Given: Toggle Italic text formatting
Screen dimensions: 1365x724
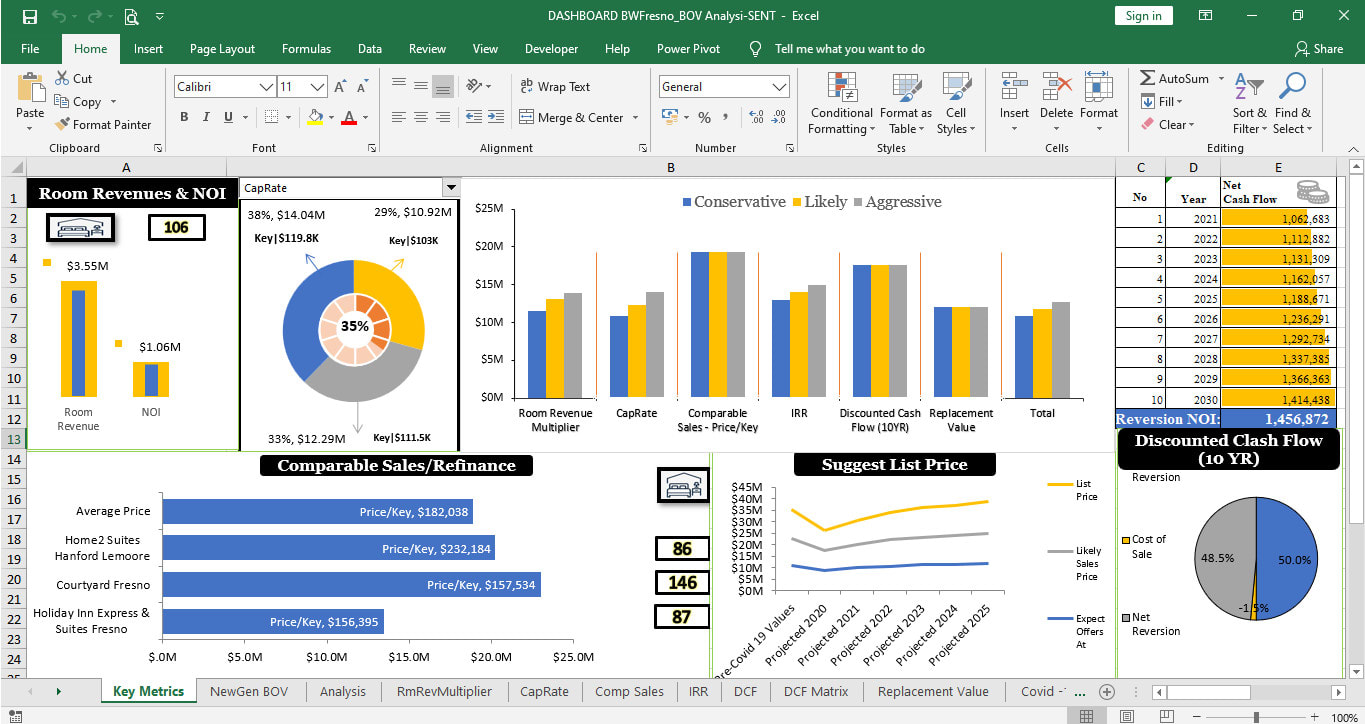Looking at the screenshot, I should [206, 118].
